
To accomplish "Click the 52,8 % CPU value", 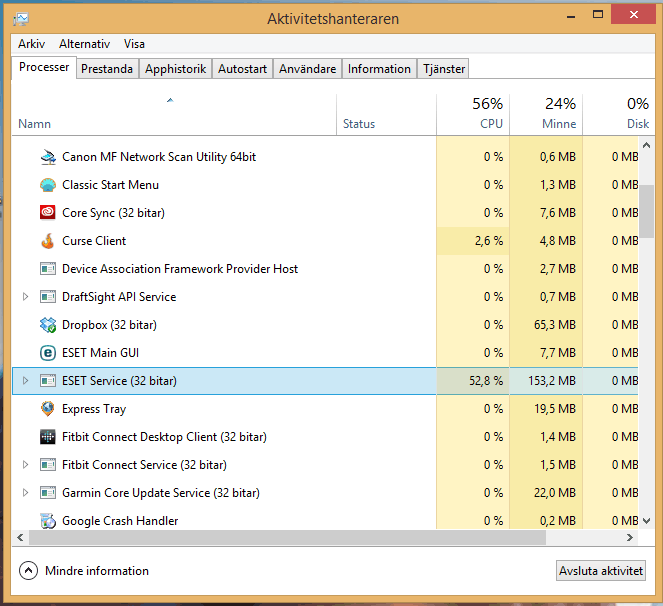I will coord(486,381).
